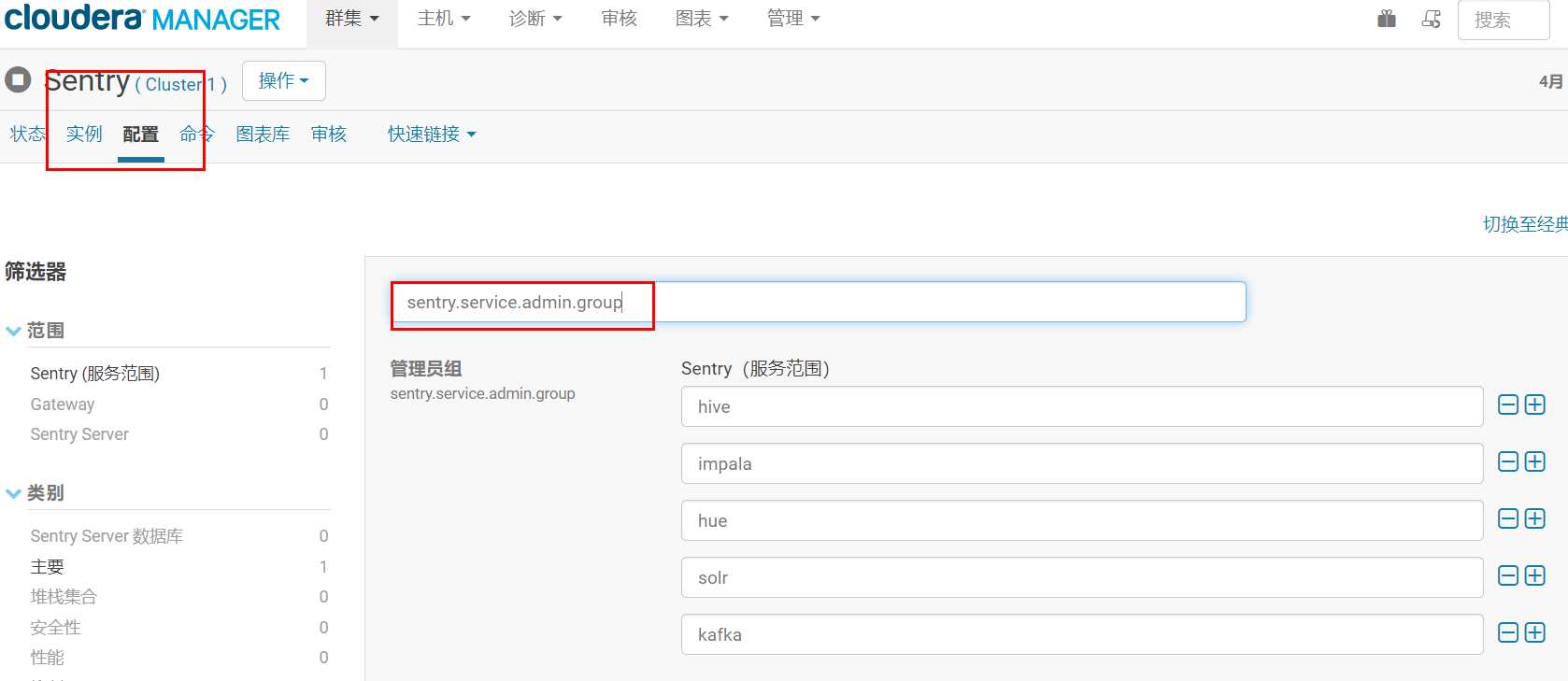
Task: Open the 诊断 dropdown menu
Action: click(535, 19)
